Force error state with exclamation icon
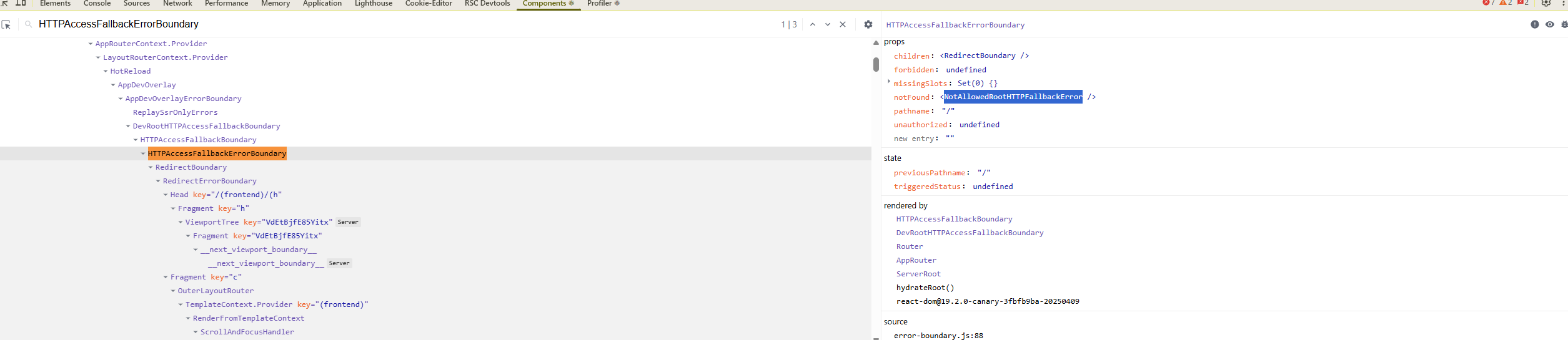Screen dimensions: 1568x340 click(x=1534, y=24)
